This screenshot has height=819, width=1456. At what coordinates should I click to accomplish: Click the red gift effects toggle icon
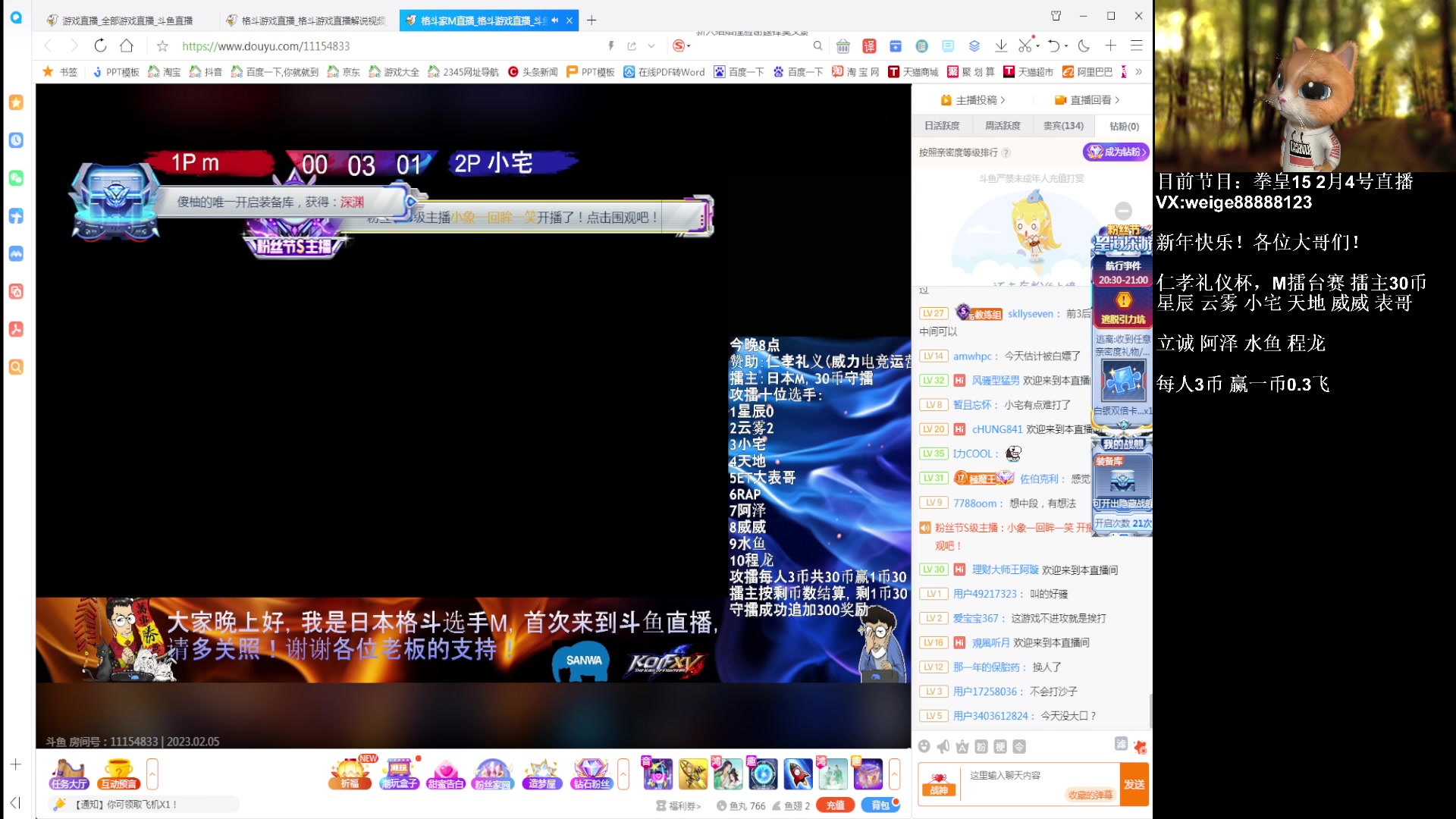tap(1140, 747)
